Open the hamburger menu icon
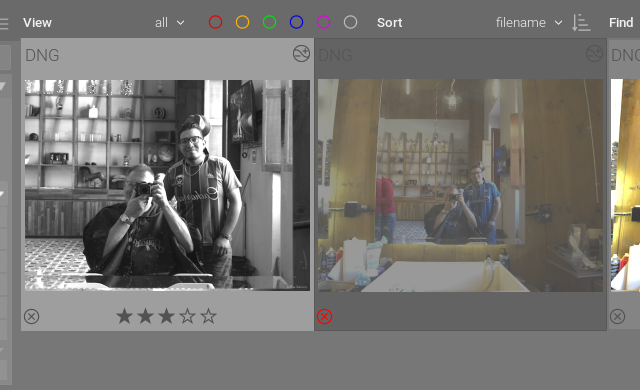This screenshot has height=390, width=640. (4, 24)
